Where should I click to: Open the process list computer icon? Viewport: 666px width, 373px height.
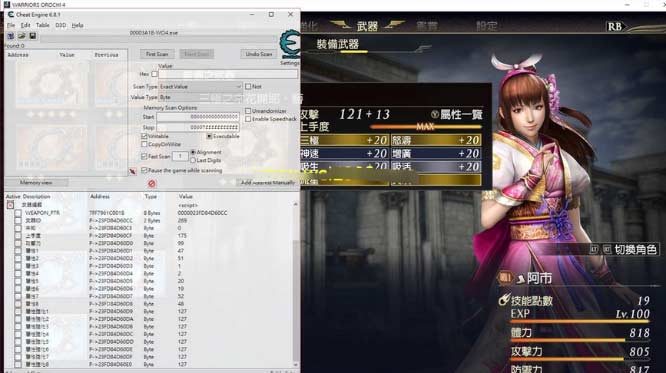(11, 36)
